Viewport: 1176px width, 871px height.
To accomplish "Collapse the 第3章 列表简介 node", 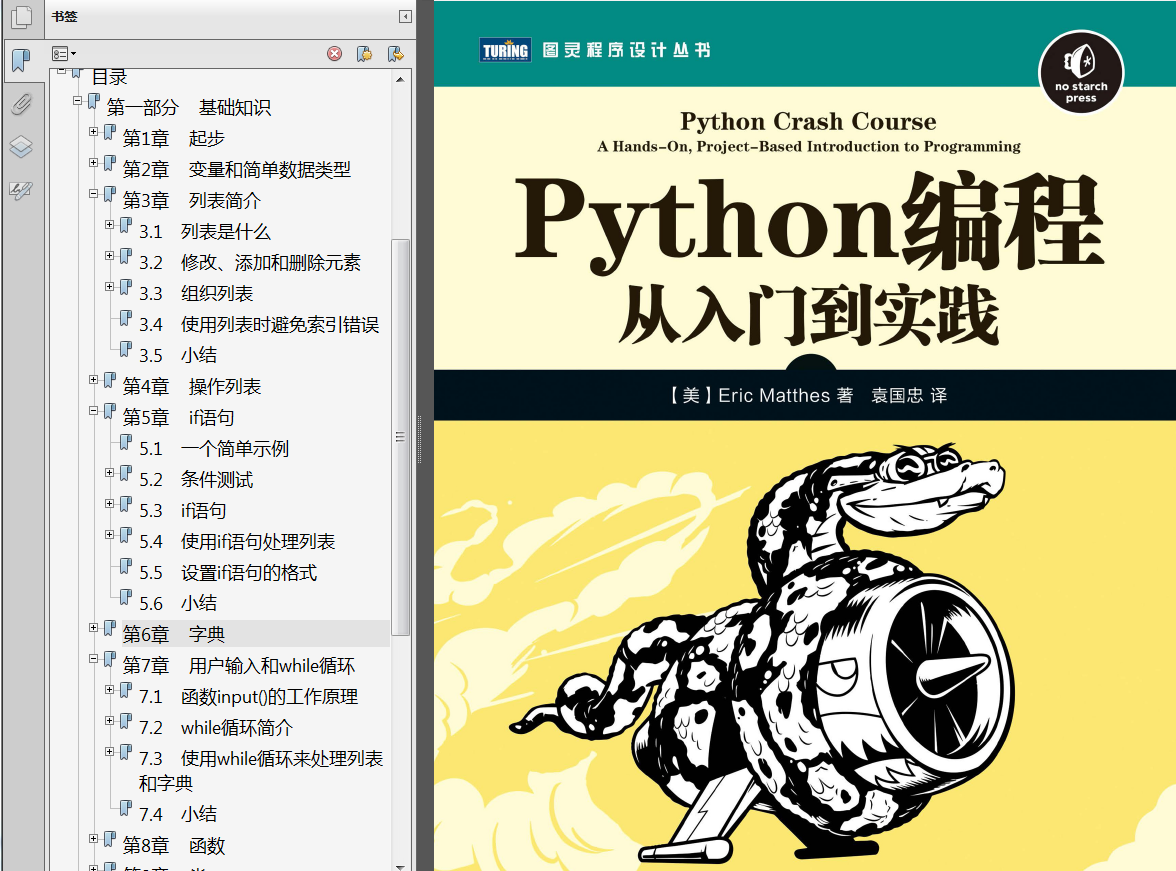I will [94, 194].
